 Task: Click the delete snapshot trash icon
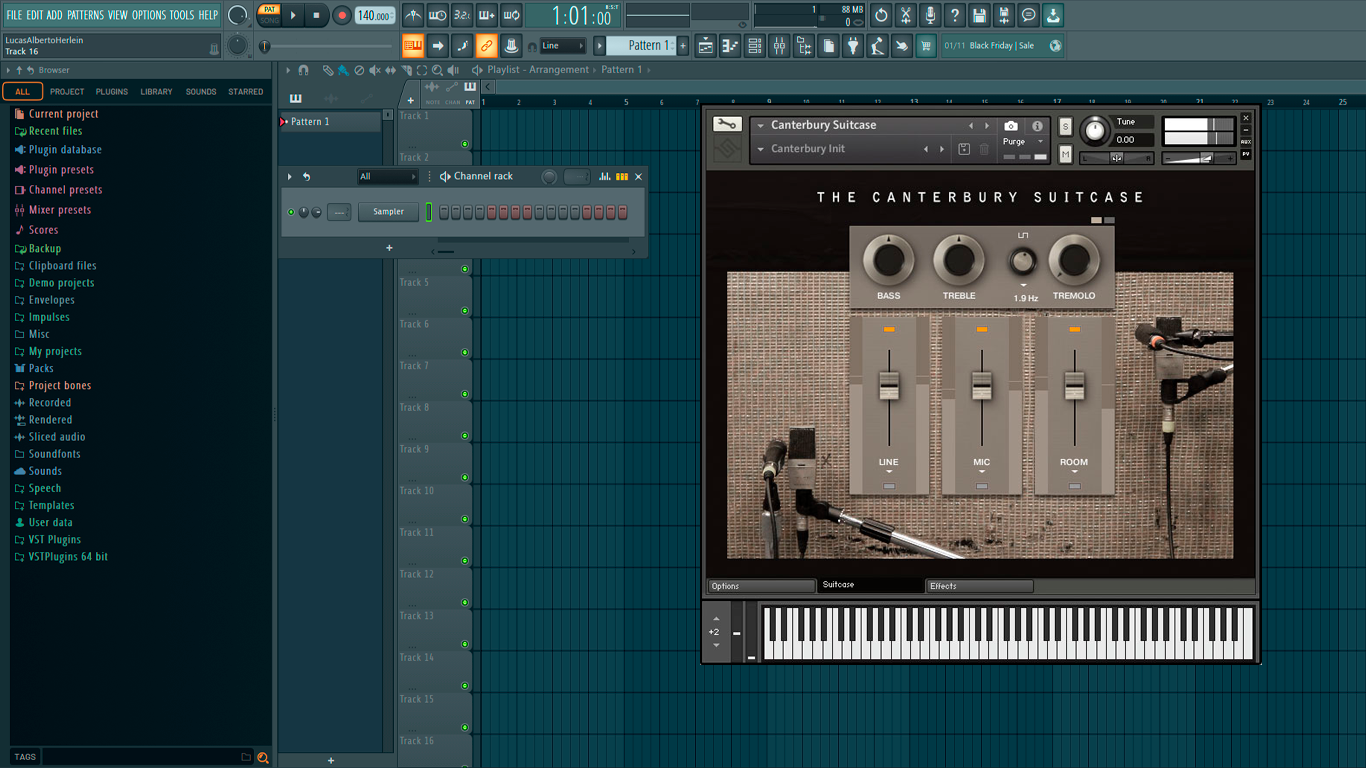point(984,149)
